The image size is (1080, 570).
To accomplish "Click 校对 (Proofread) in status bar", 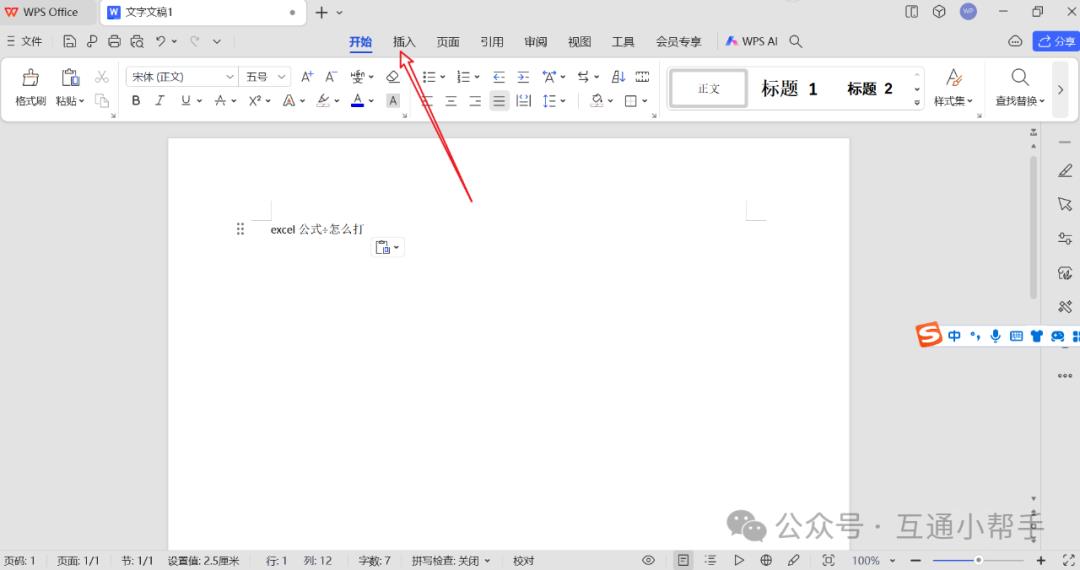I will click(523, 560).
